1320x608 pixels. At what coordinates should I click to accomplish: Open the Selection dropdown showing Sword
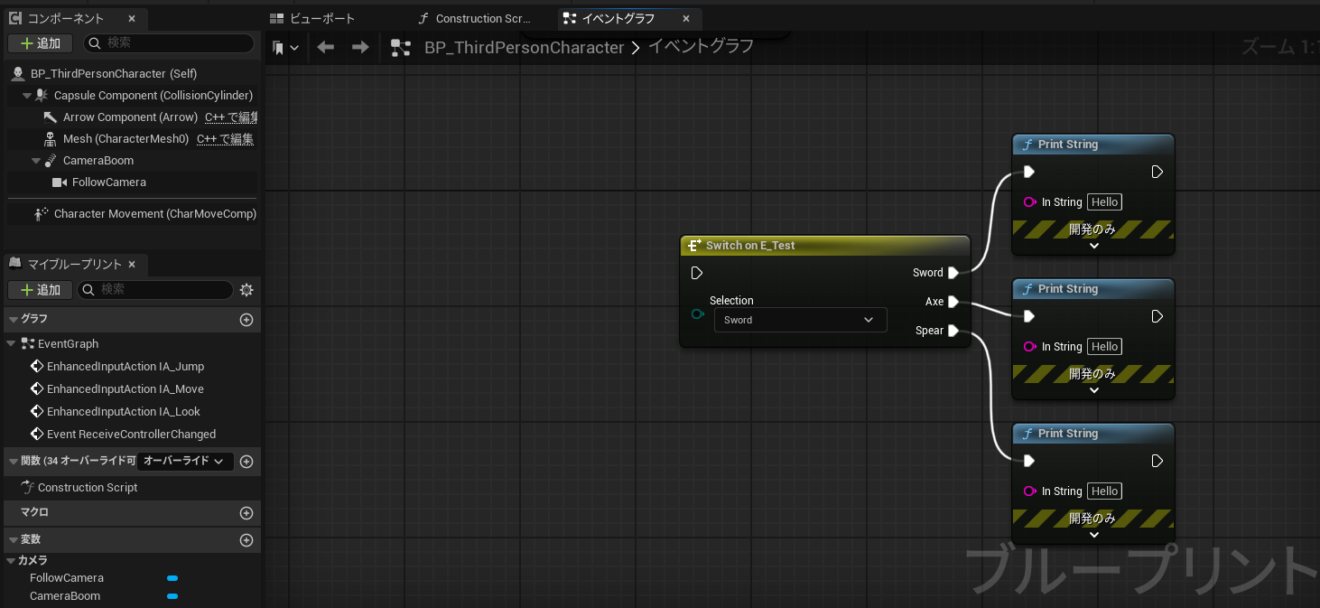coord(800,319)
